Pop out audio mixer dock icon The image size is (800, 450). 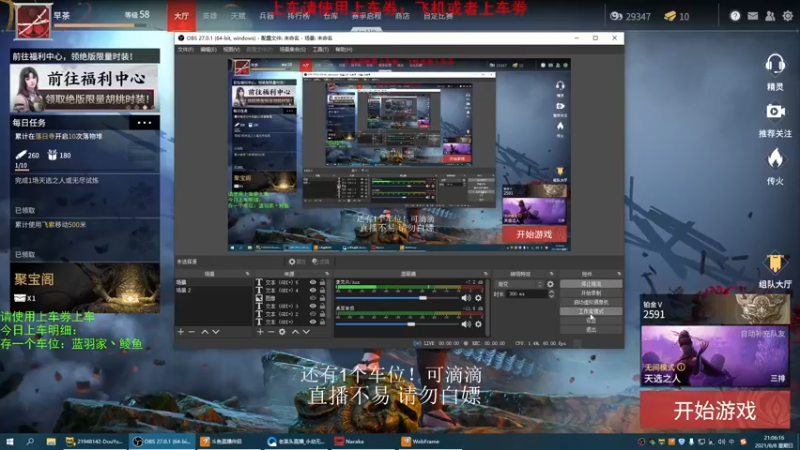pyautogui.click(x=486, y=274)
